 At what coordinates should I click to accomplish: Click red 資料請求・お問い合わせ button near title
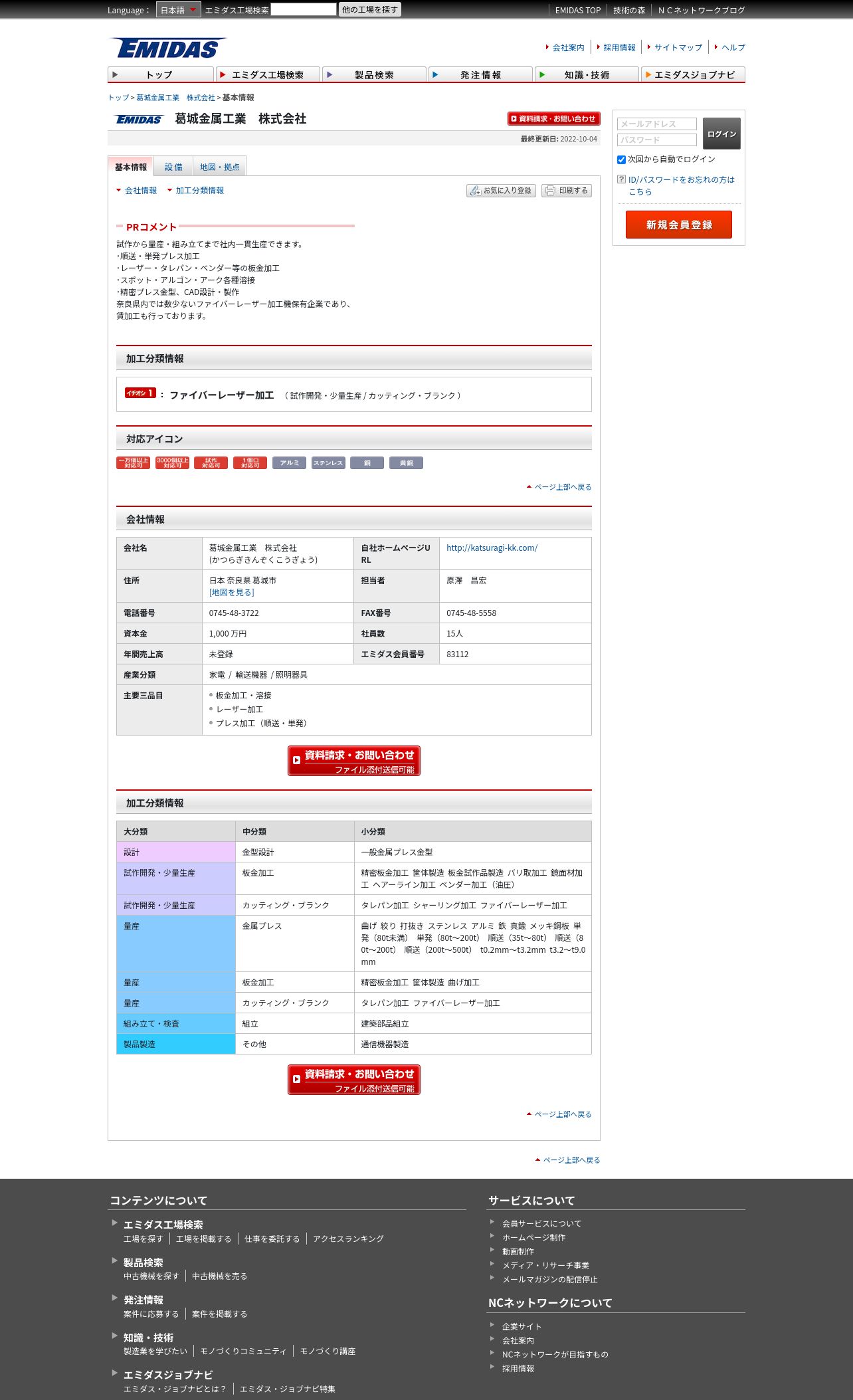(x=553, y=119)
